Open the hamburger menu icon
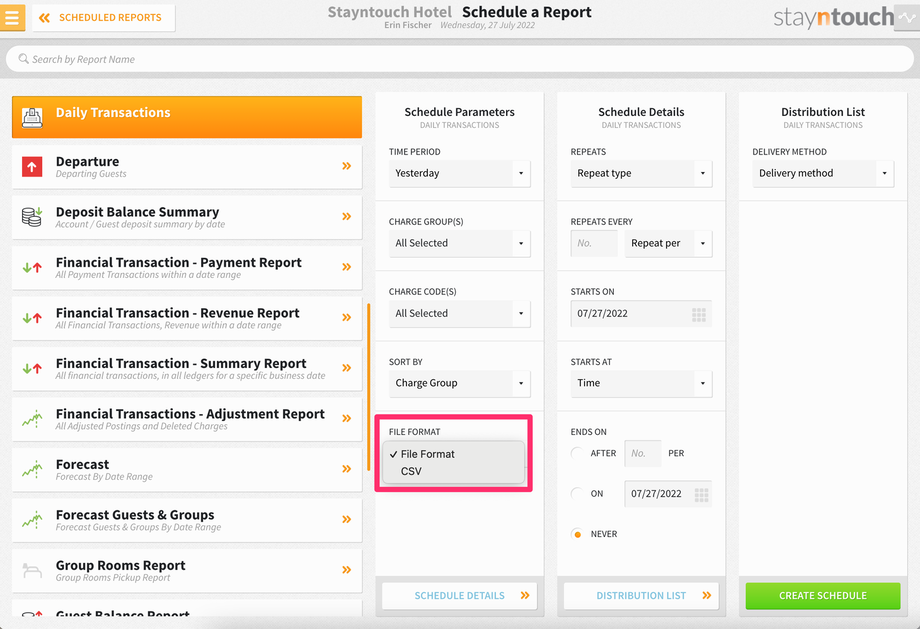Image resolution: width=920 pixels, height=629 pixels. (12, 17)
